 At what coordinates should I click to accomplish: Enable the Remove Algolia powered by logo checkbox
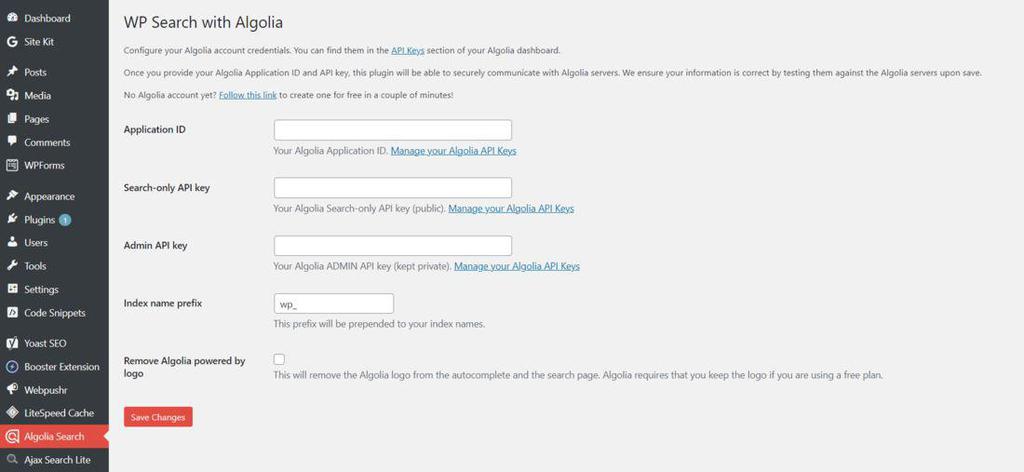pyautogui.click(x=279, y=359)
